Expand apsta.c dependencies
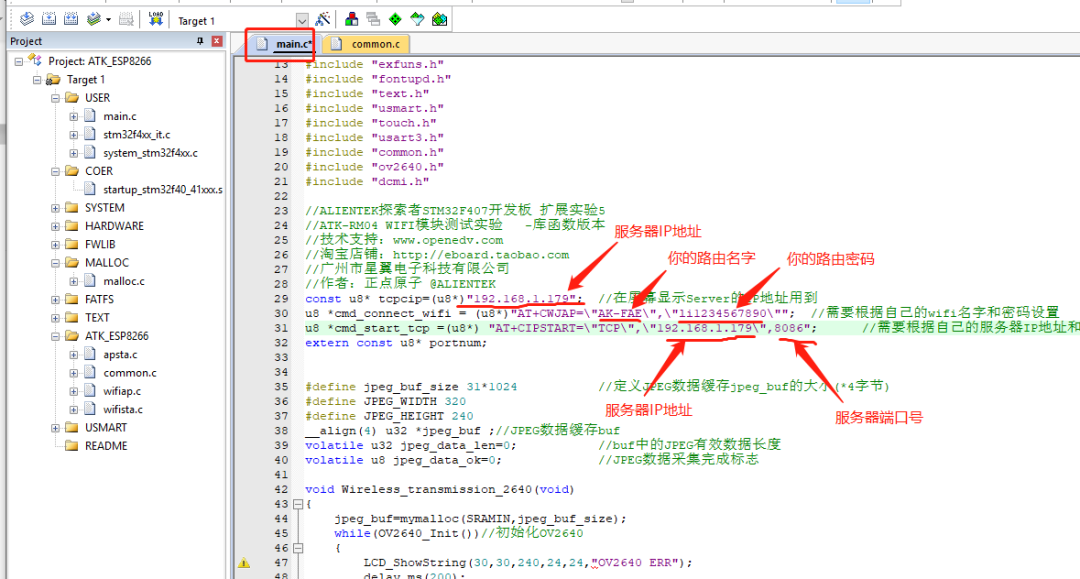The width and height of the screenshot is (1080, 579). click(x=74, y=355)
